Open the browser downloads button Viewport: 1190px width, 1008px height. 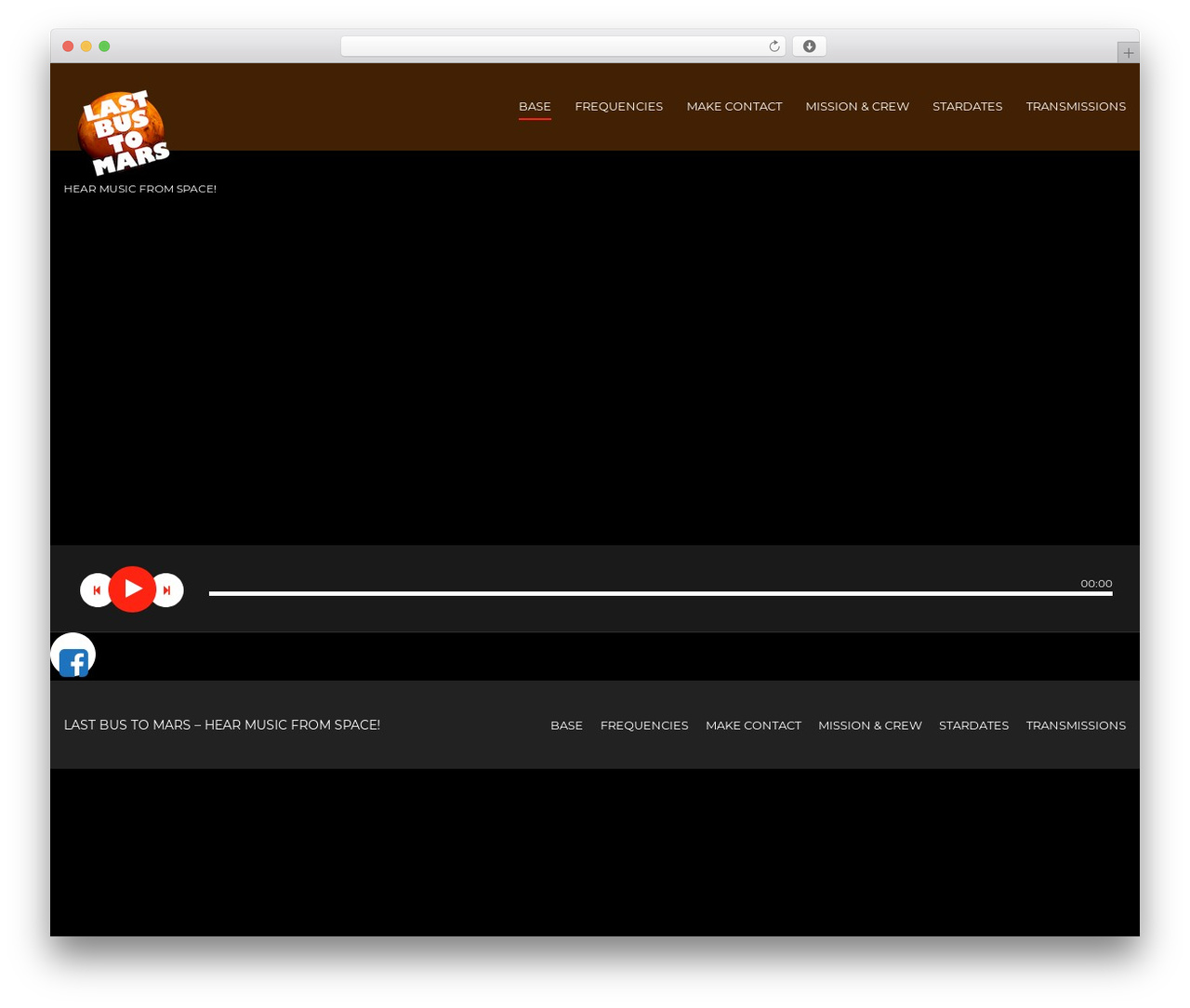pos(809,46)
